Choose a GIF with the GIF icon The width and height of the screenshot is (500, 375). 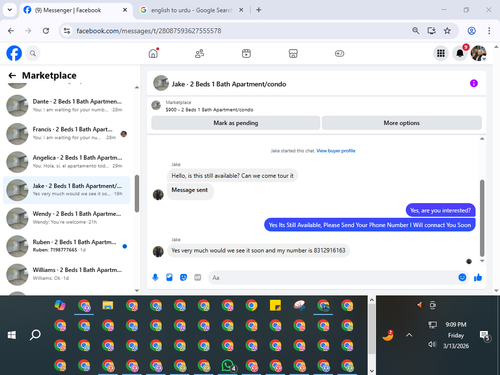(198, 277)
